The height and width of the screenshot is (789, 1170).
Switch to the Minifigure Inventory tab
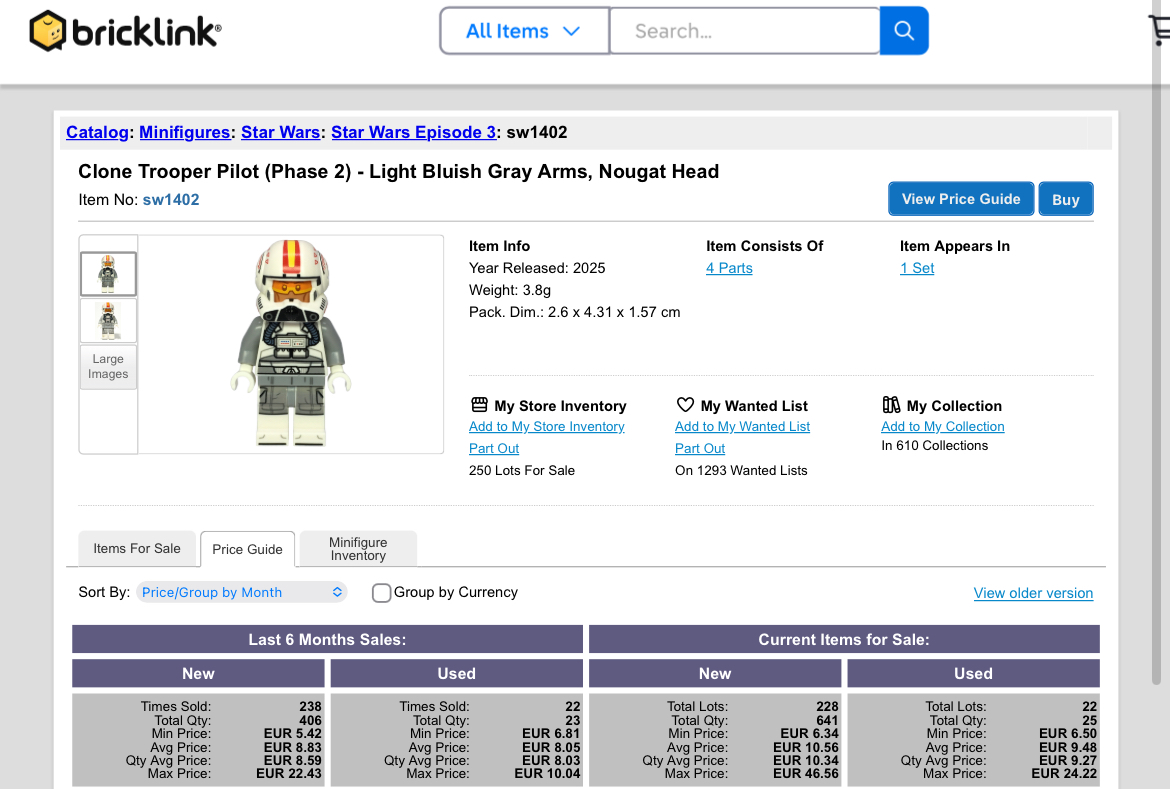(358, 549)
